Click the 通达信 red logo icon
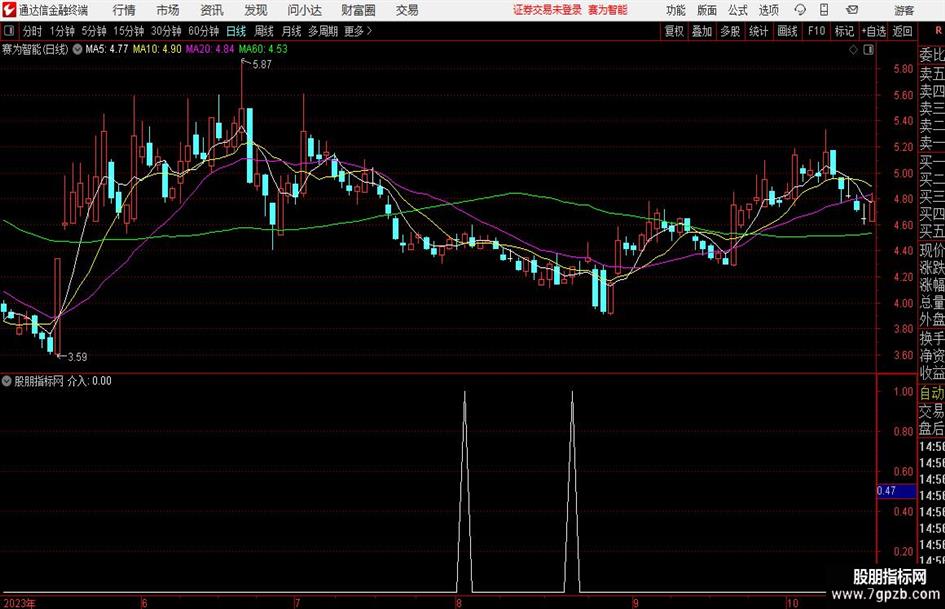 click(8, 10)
